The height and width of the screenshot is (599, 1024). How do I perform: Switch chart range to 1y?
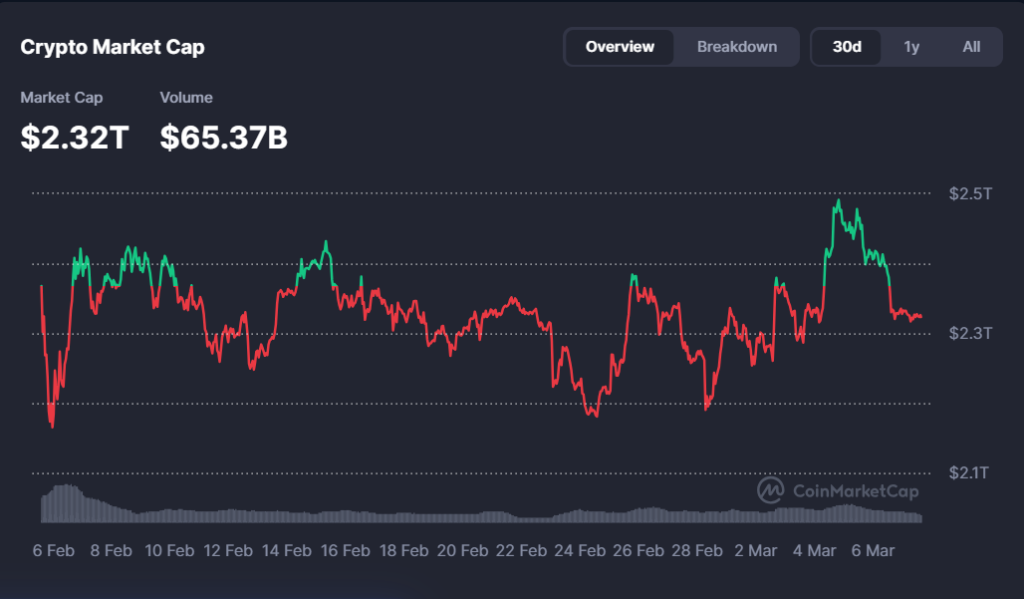[x=911, y=47]
